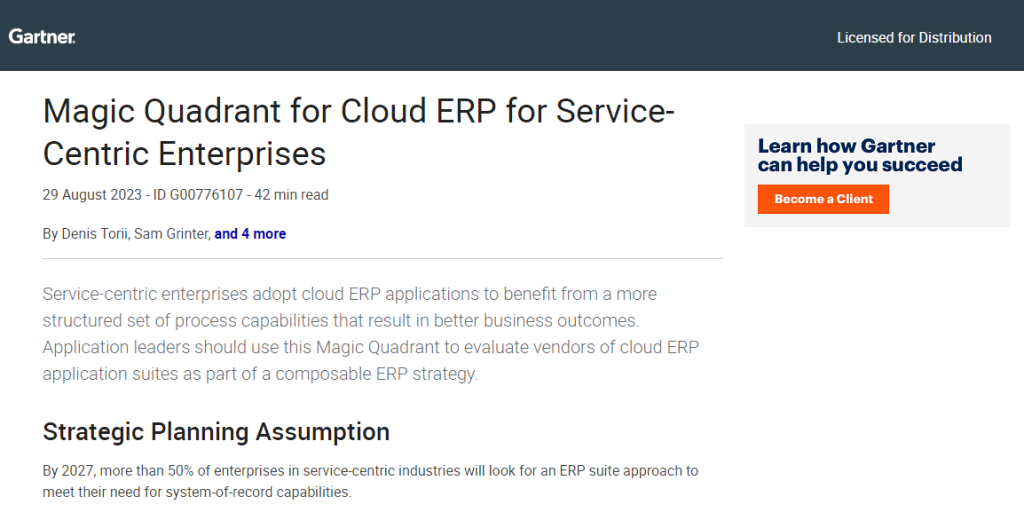Click the empty dark header bar area
The height and width of the screenshot is (528, 1024).
(457, 35)
